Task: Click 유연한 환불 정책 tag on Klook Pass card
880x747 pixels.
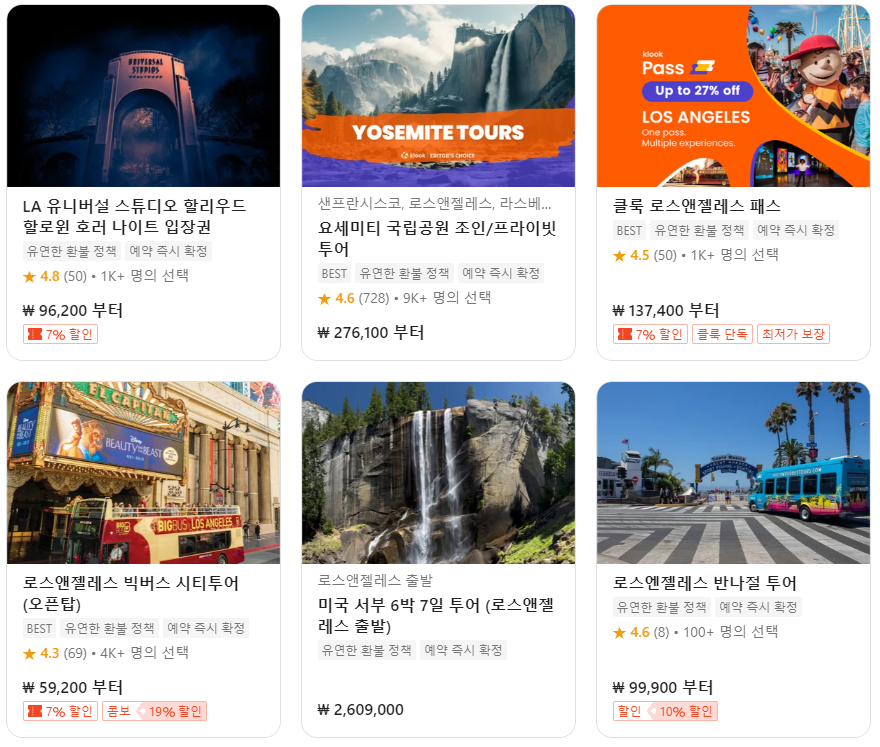Action: [x=699, y=230]
